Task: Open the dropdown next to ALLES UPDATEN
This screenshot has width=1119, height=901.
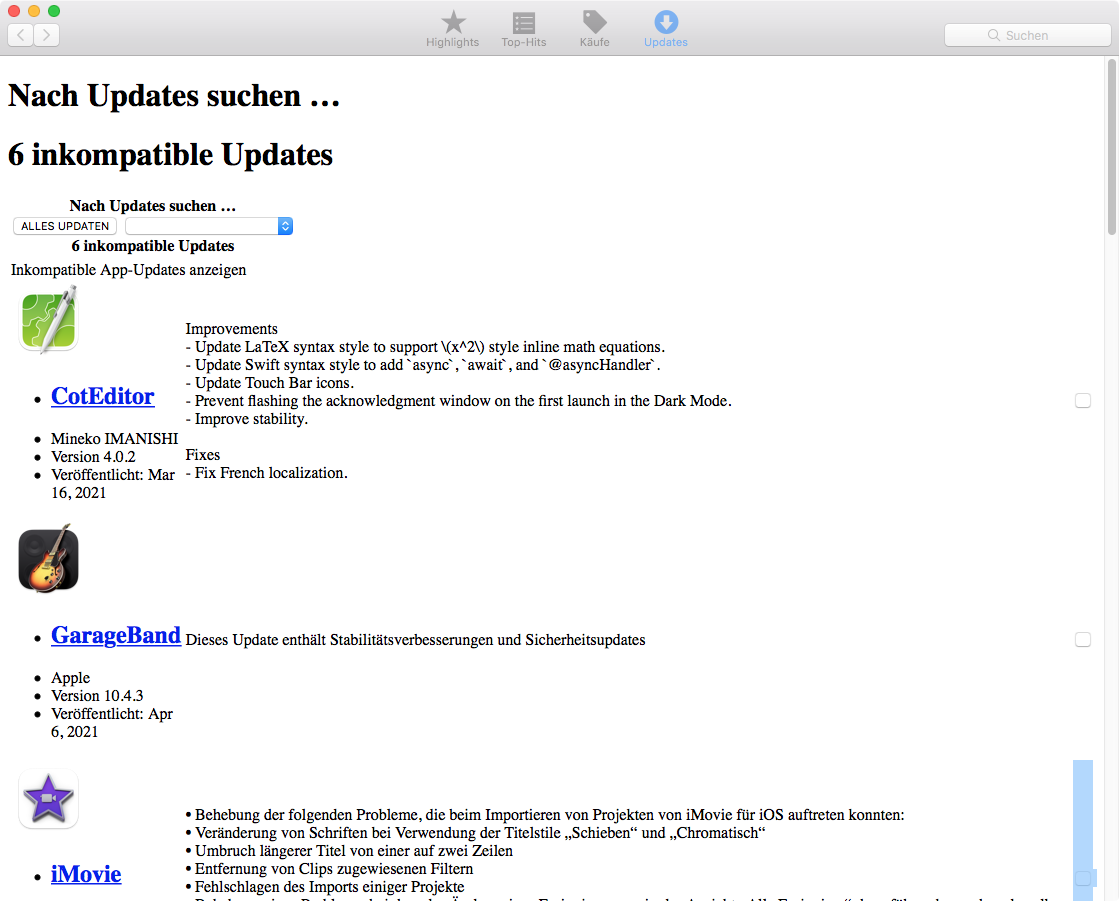Action: pyautogui.click(x=209, y=226)
